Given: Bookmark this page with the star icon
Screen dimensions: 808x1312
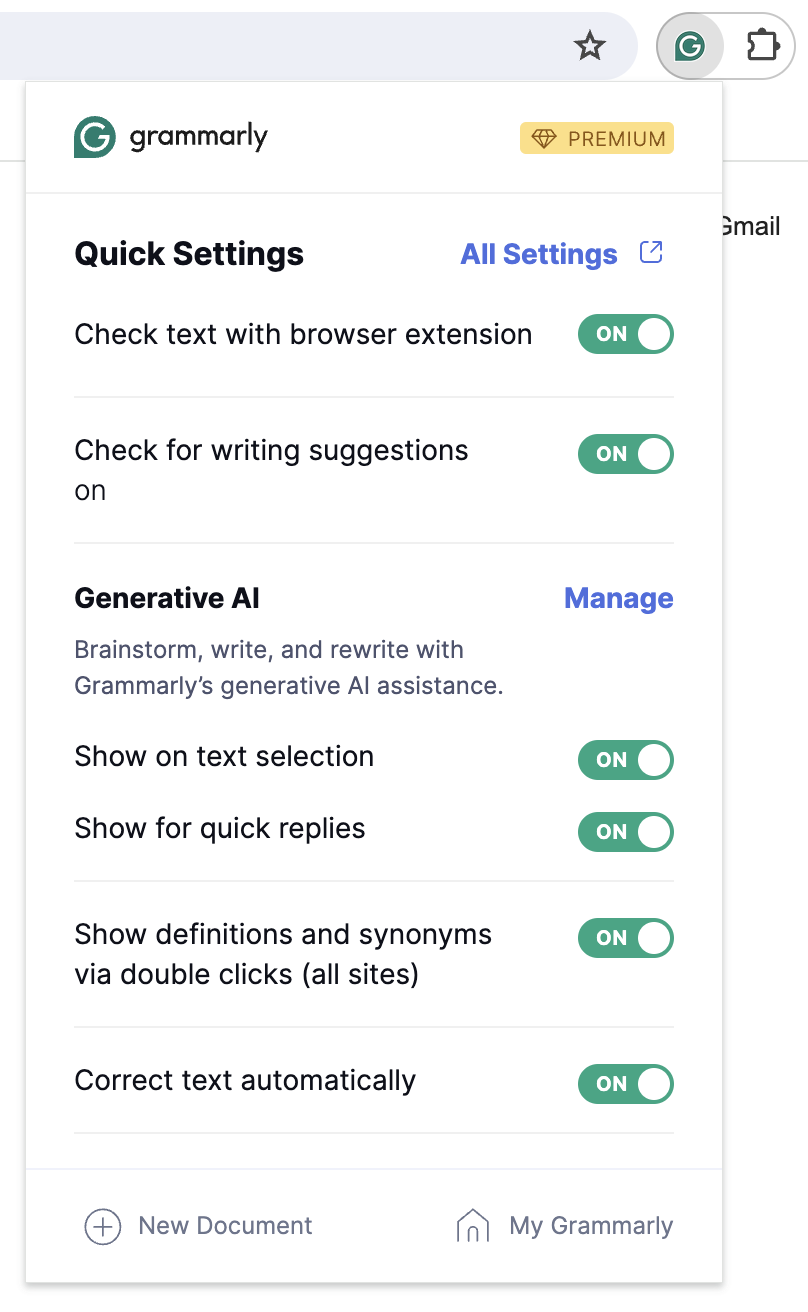Looking at the screenshot, I should 590,46.
